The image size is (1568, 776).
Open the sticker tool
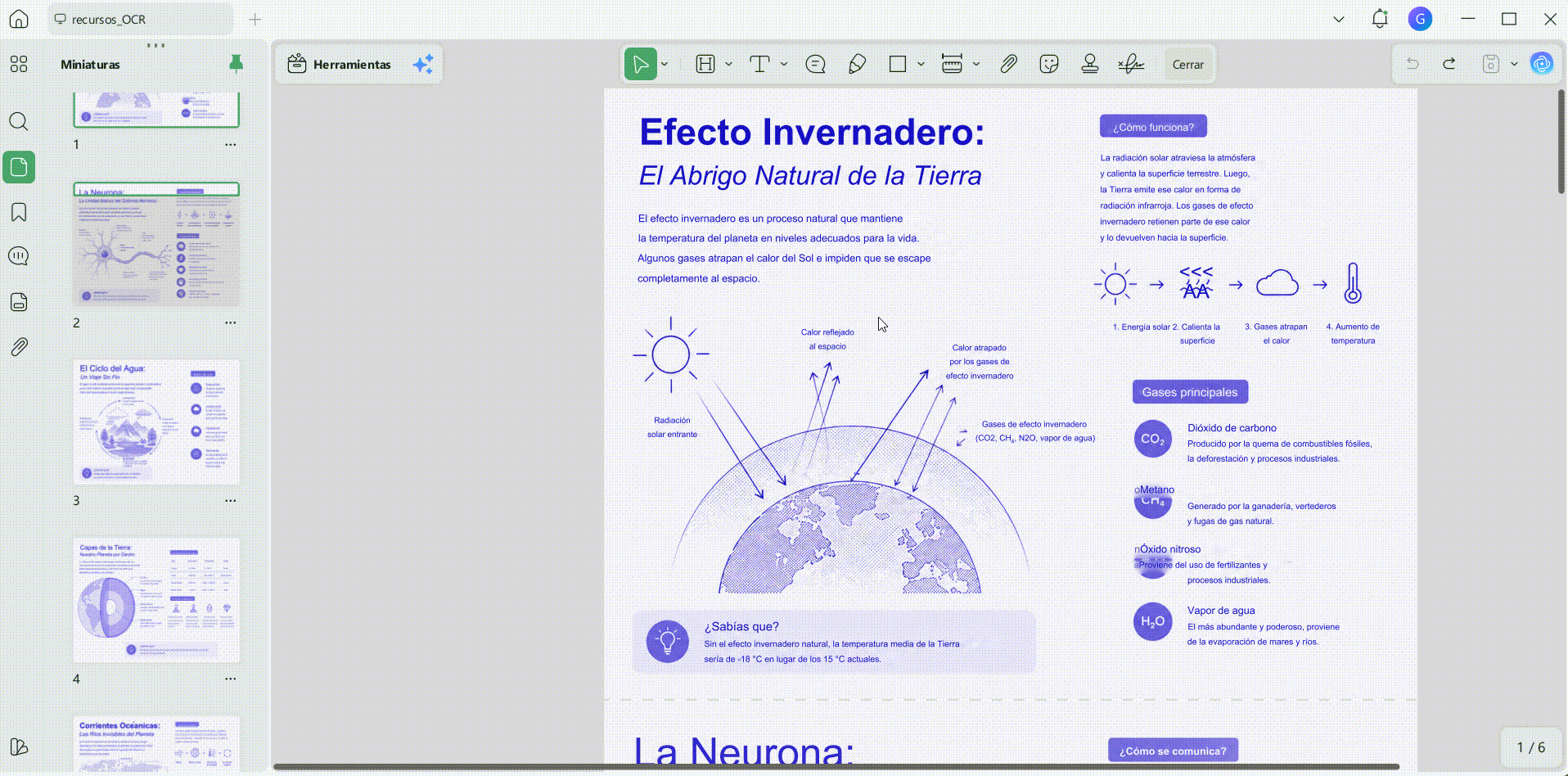click(x=1049, y=65)
